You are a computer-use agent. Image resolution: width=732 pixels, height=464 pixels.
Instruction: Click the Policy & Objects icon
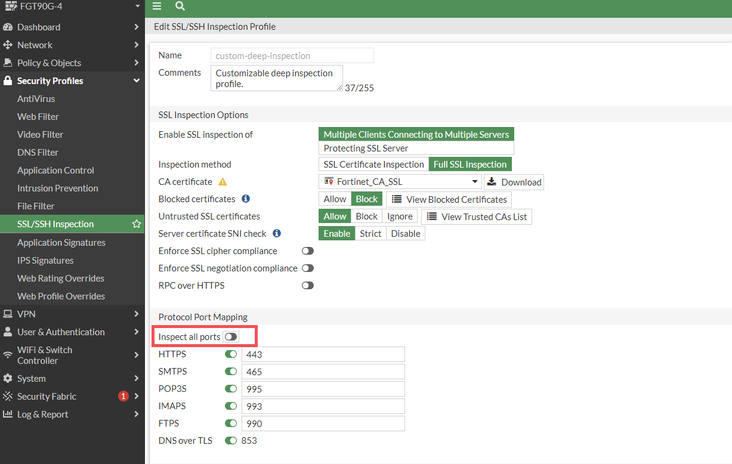[7, 63]
